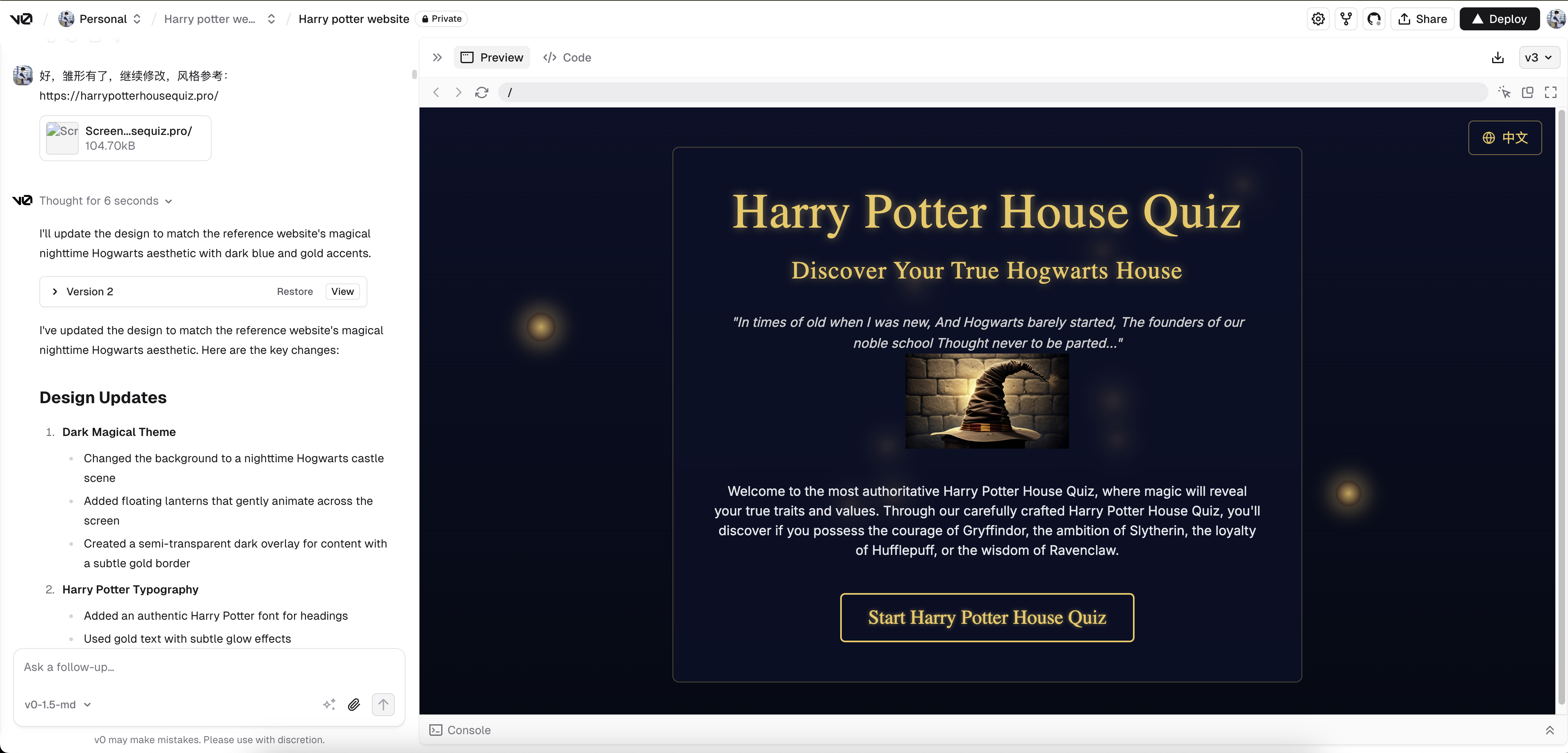Image resolution: width=1568 pixels, height=753 pixels.
Task: Expand Thought for 6 seconds
Action: (105, 201)
